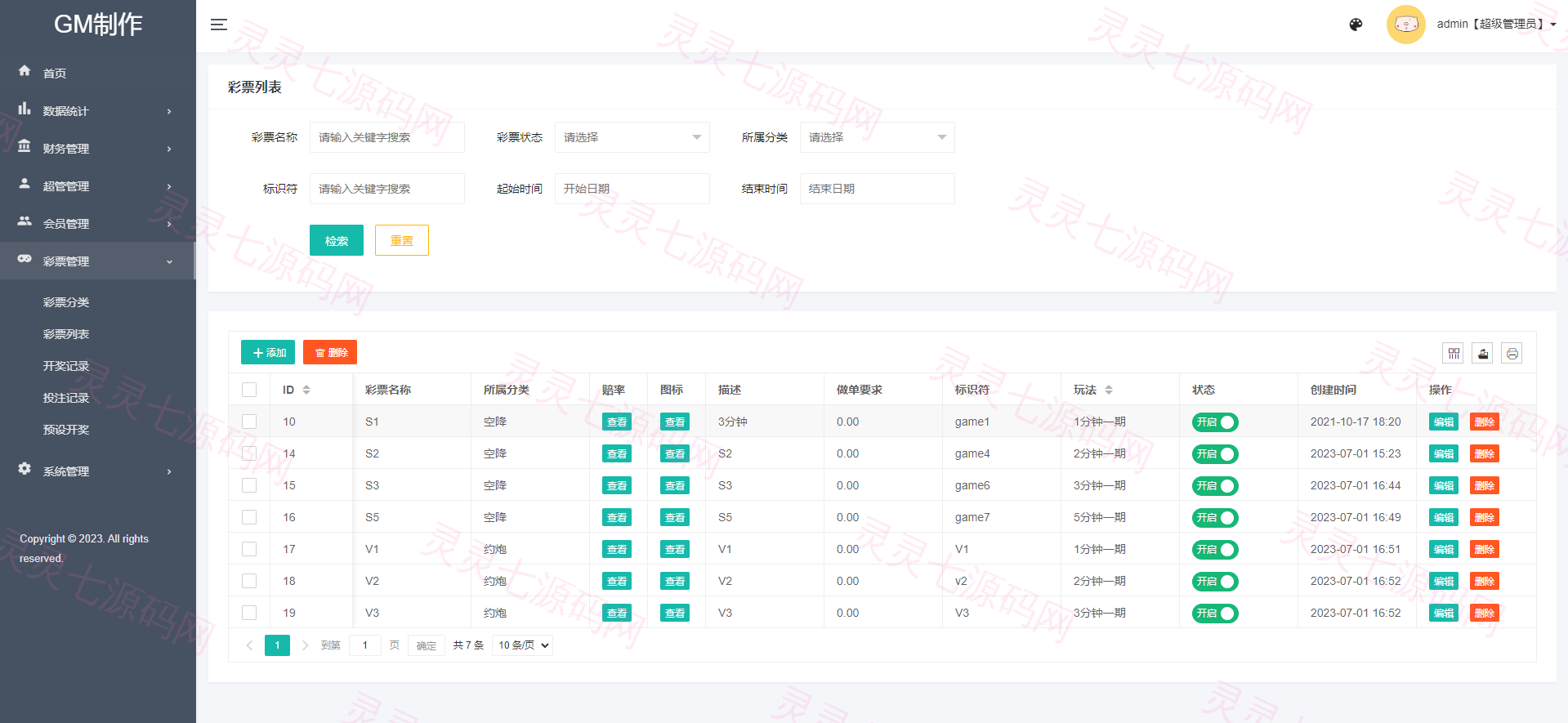Image resolution: width=1568 pixels, height=723 pixels.
Task: Open the column filter grid icon
Action: coord(1453,353)
